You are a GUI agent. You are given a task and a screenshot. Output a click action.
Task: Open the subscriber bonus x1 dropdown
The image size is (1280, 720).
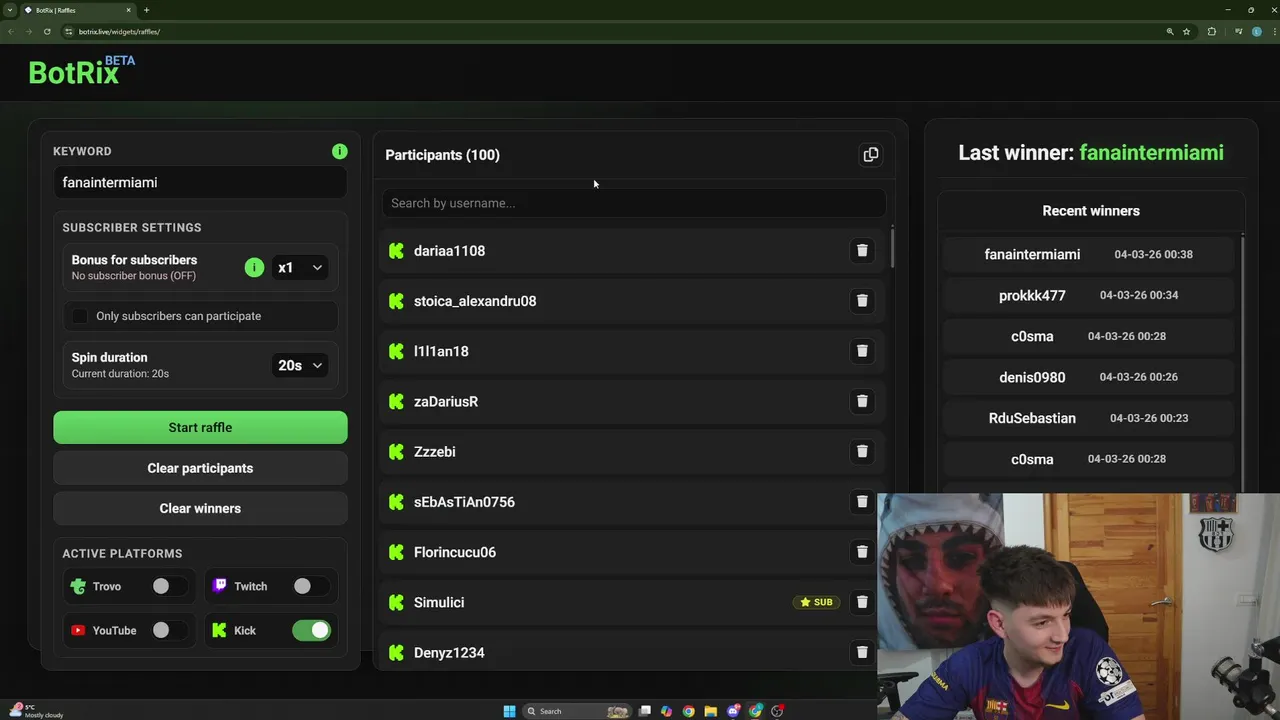300,267
